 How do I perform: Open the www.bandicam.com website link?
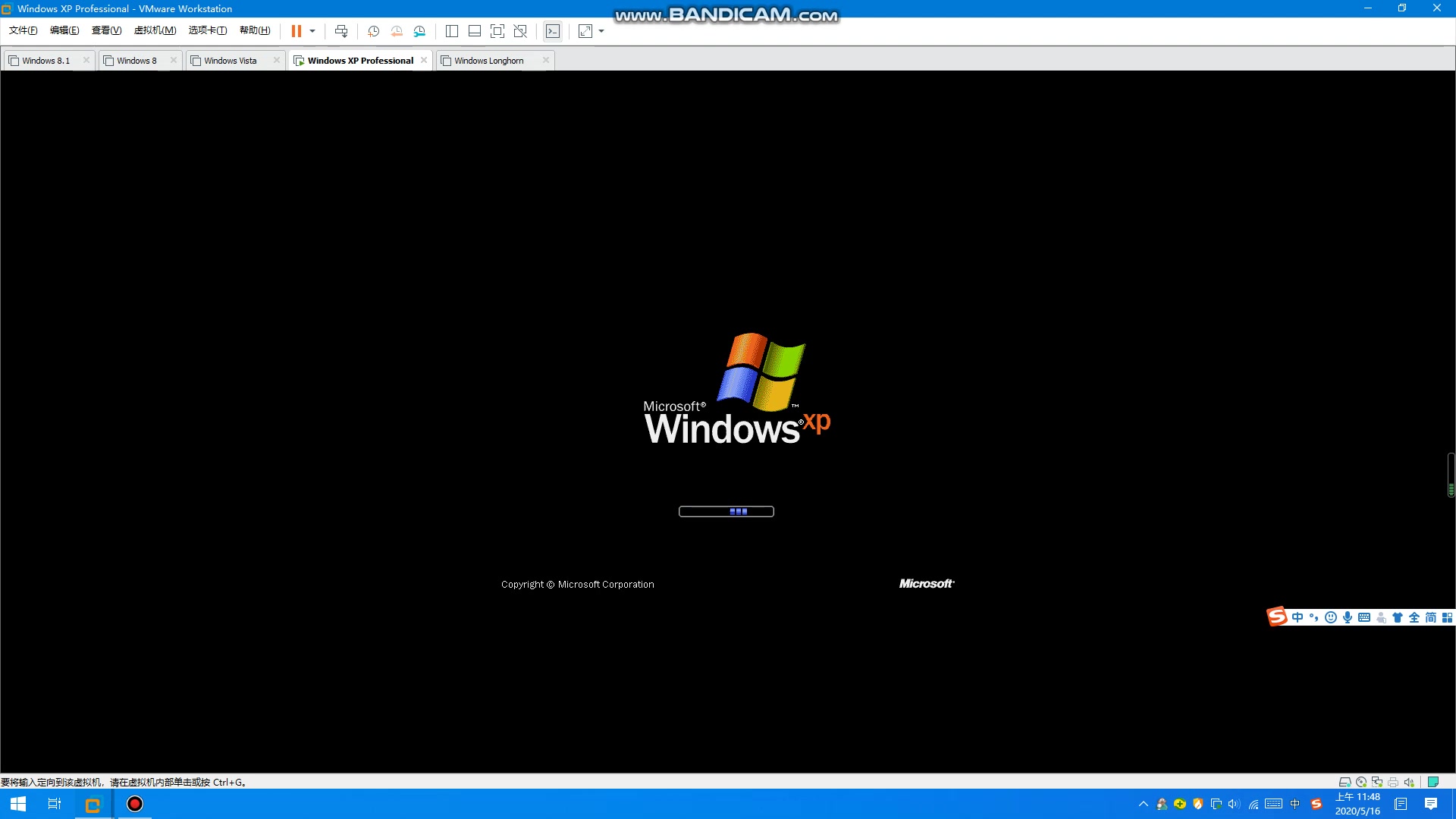point(726,14)
